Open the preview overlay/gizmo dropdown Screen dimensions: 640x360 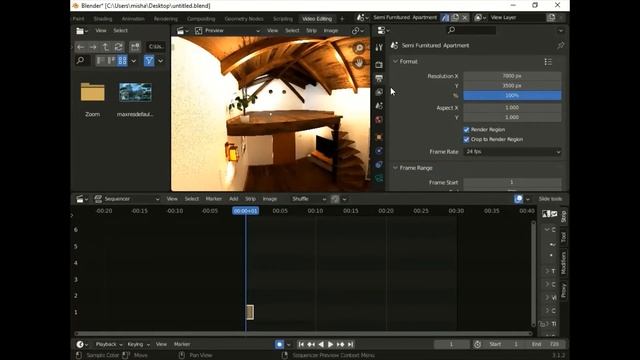pos(358,31)
